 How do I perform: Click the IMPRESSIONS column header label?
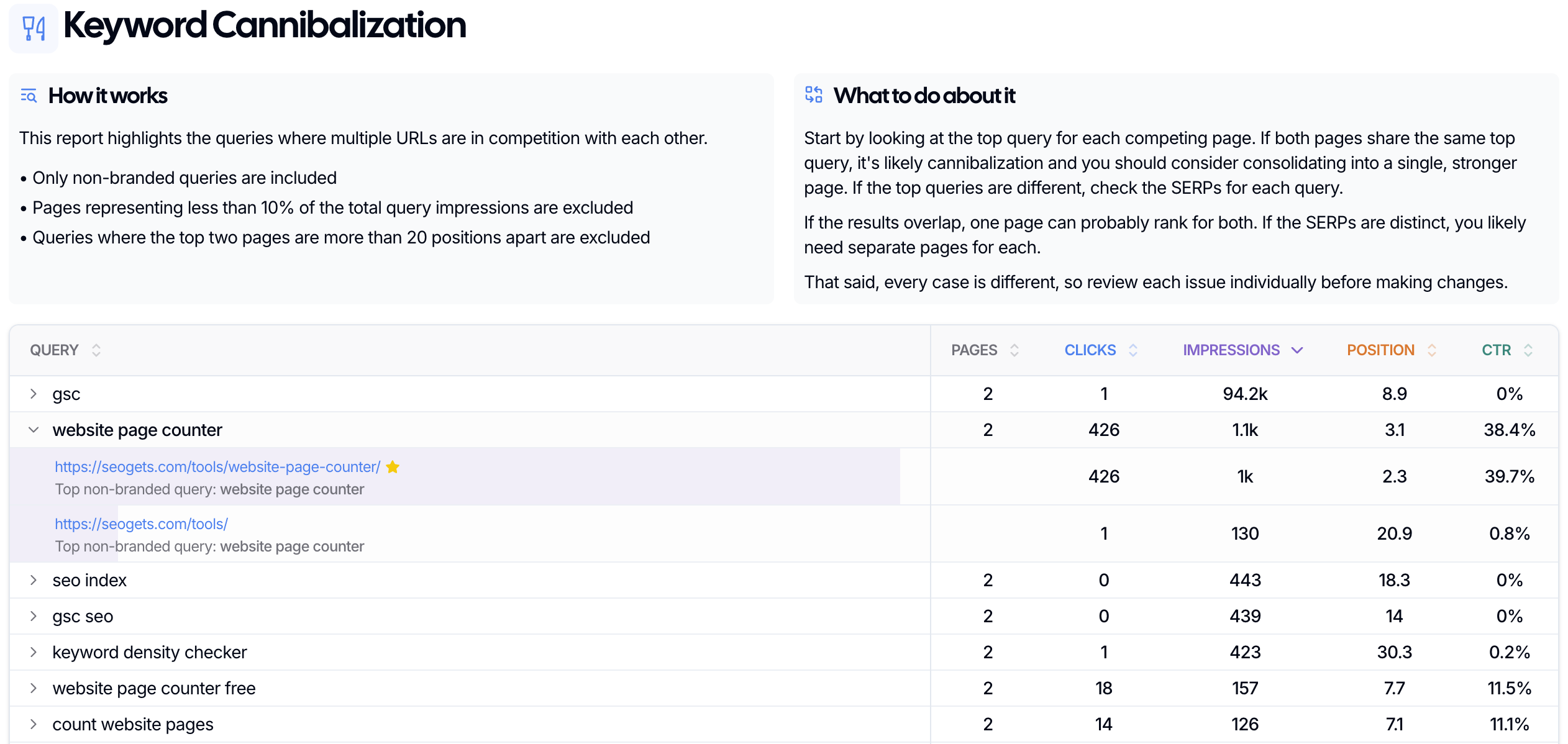1231,350
